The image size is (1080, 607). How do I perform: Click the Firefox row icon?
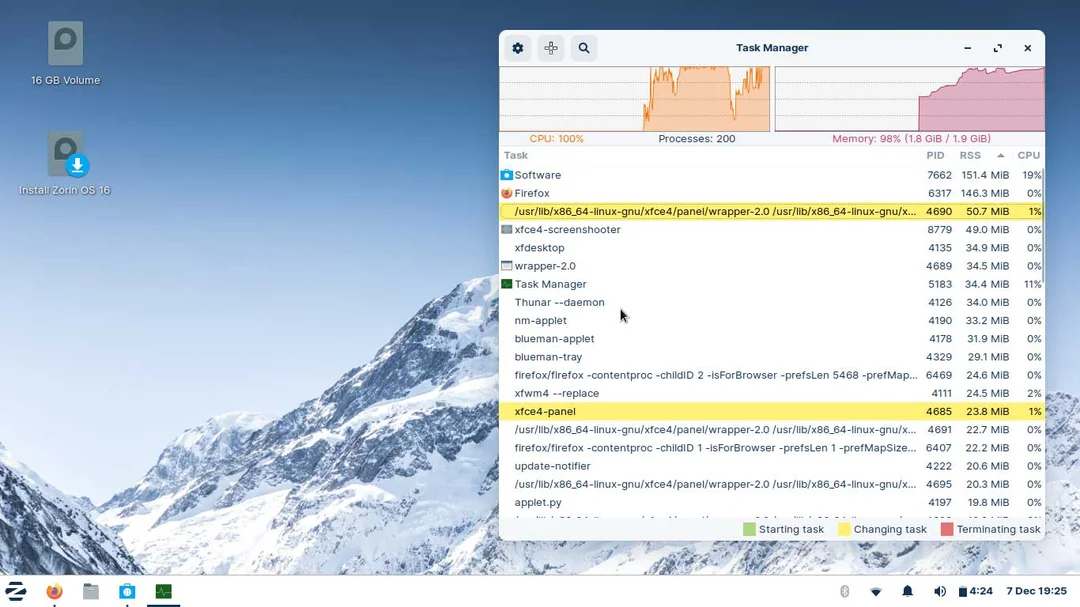(506, 193)
